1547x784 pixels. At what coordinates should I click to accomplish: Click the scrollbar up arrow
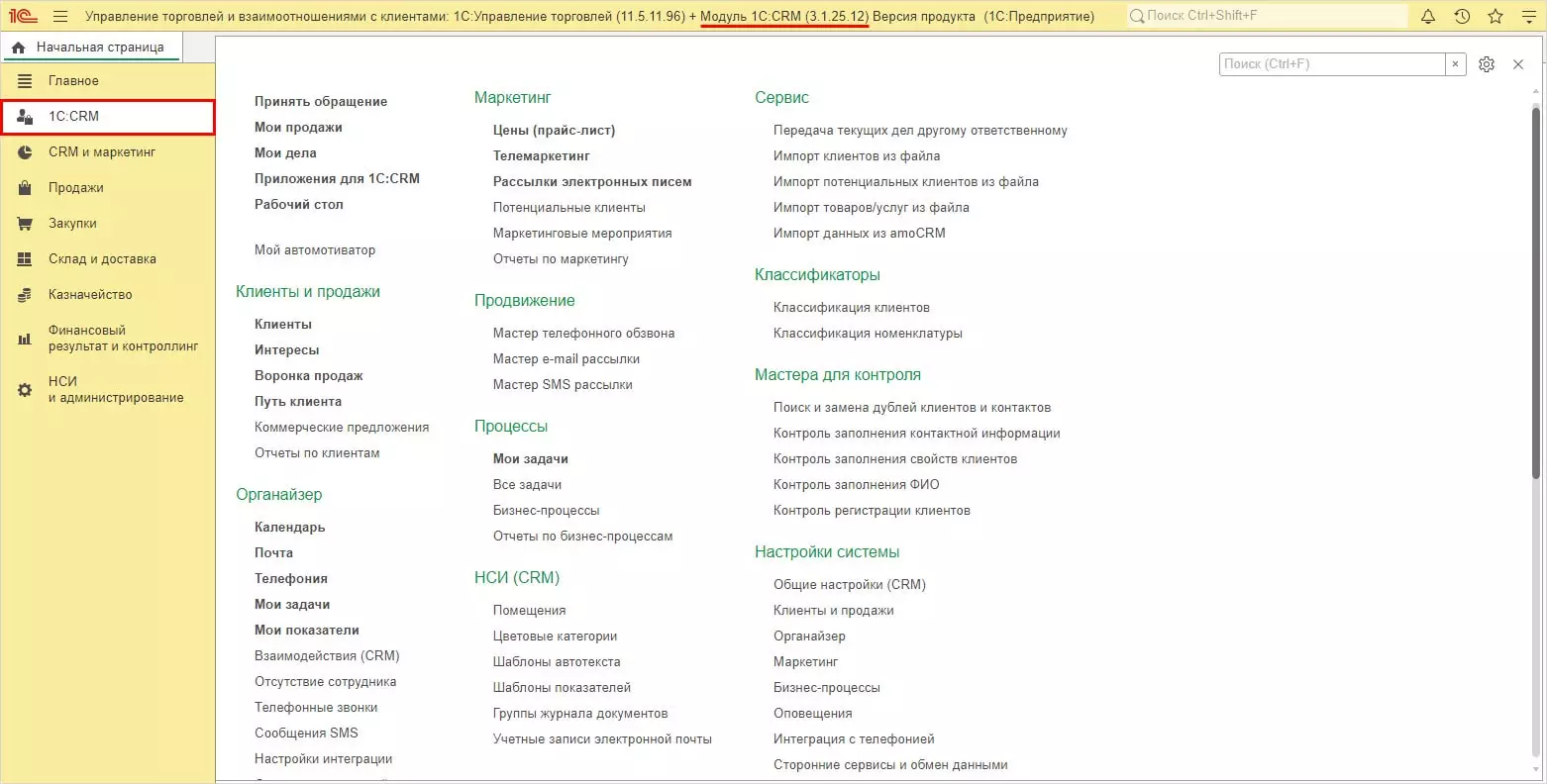[1537, 90]
